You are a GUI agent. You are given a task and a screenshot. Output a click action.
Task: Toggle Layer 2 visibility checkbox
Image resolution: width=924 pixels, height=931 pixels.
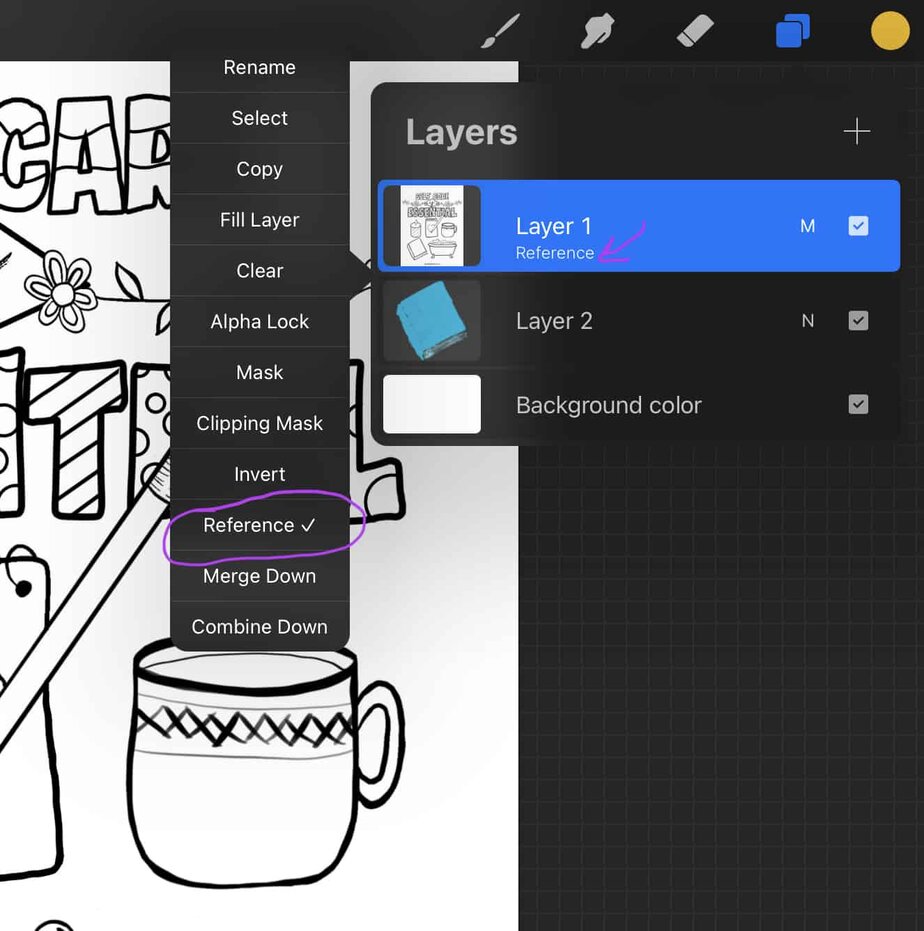pos(858,321)
